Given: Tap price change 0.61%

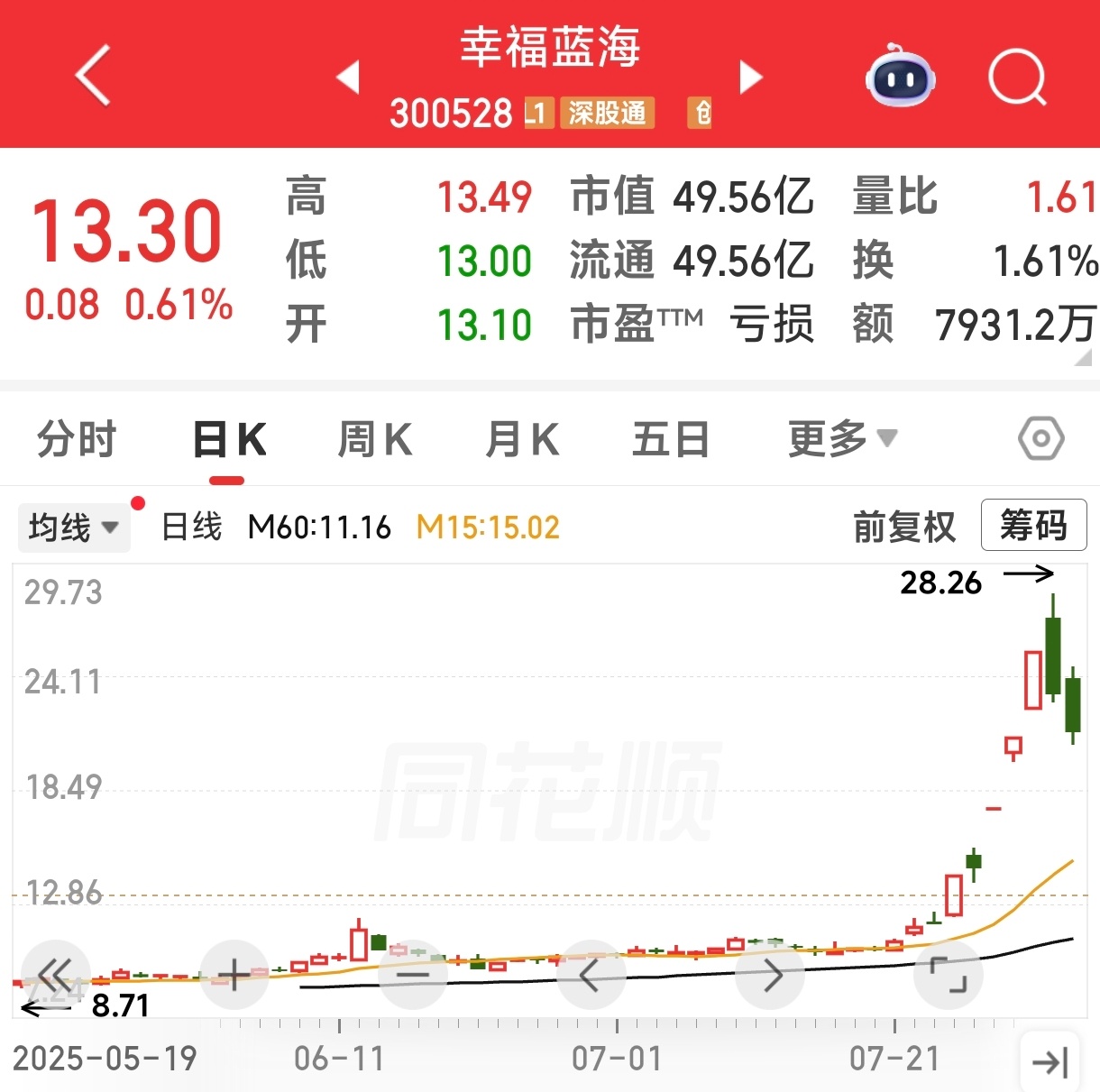Looking at the screenshot, I should pos(179,305).
